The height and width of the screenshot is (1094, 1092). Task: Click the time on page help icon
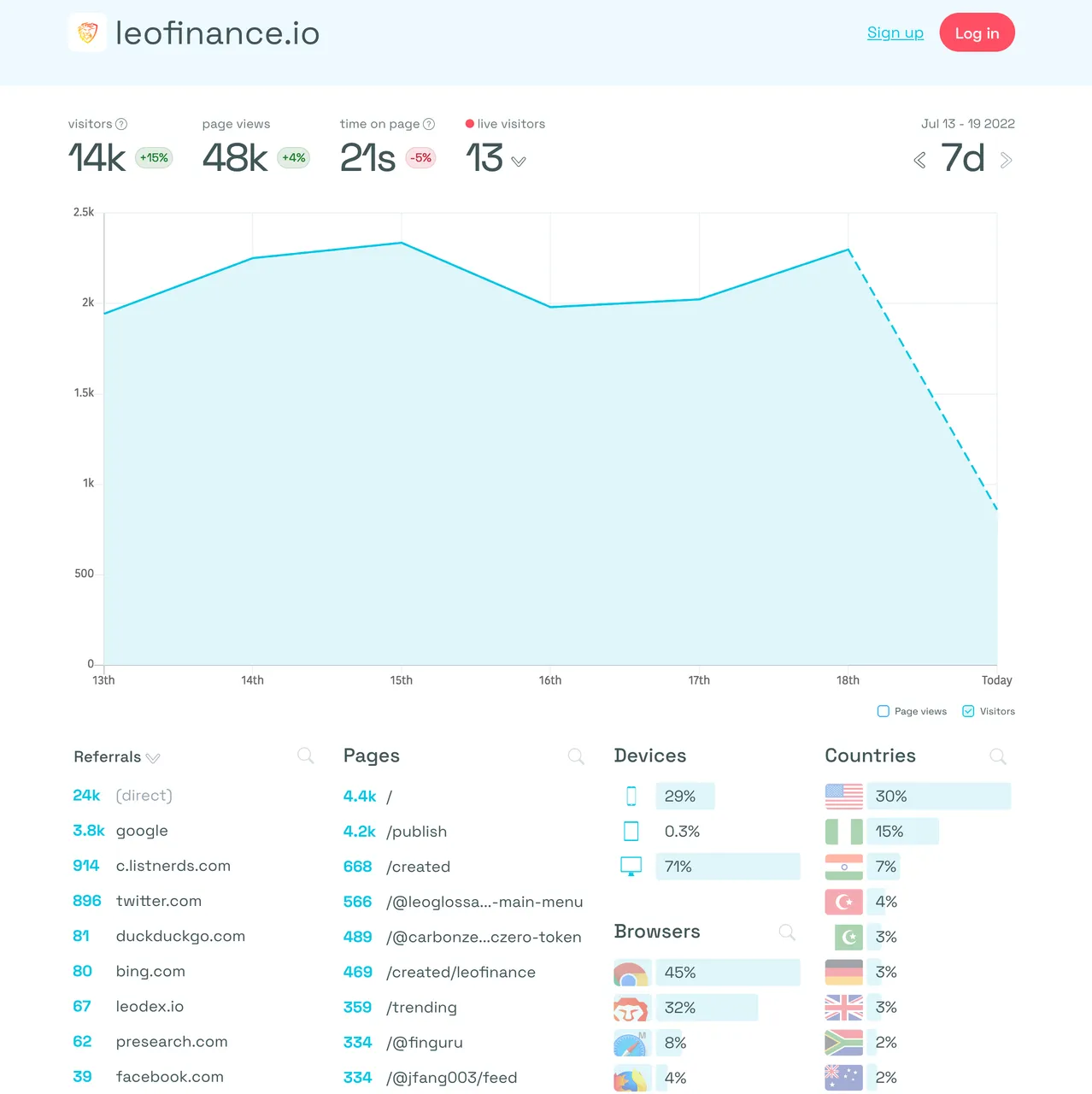(x=429, y=124)
